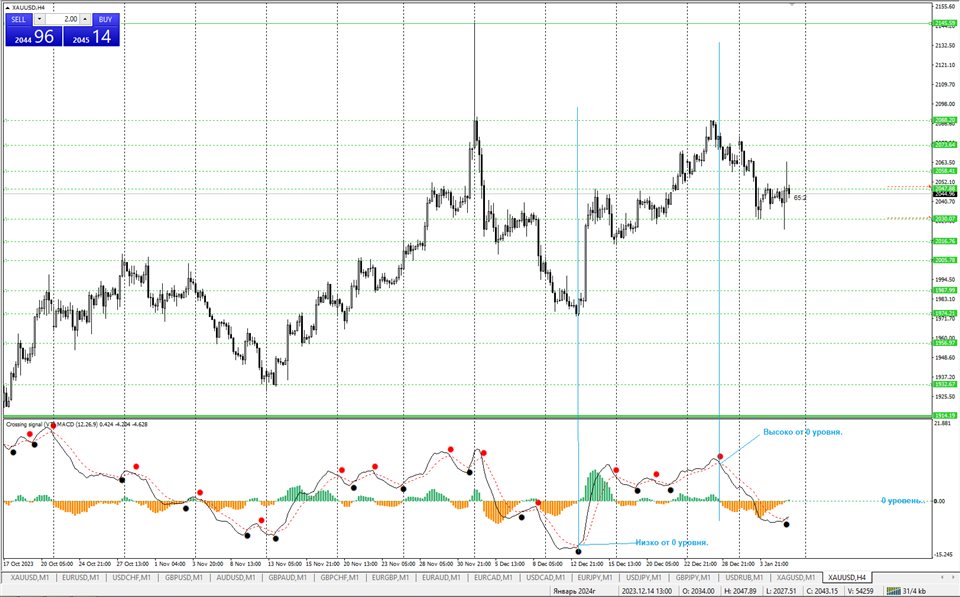The width and height of the screenshot is (960, 597).
Task: Click the 'Низко от 0 уровня.' annotation
Action: click(x=672, y=543)
